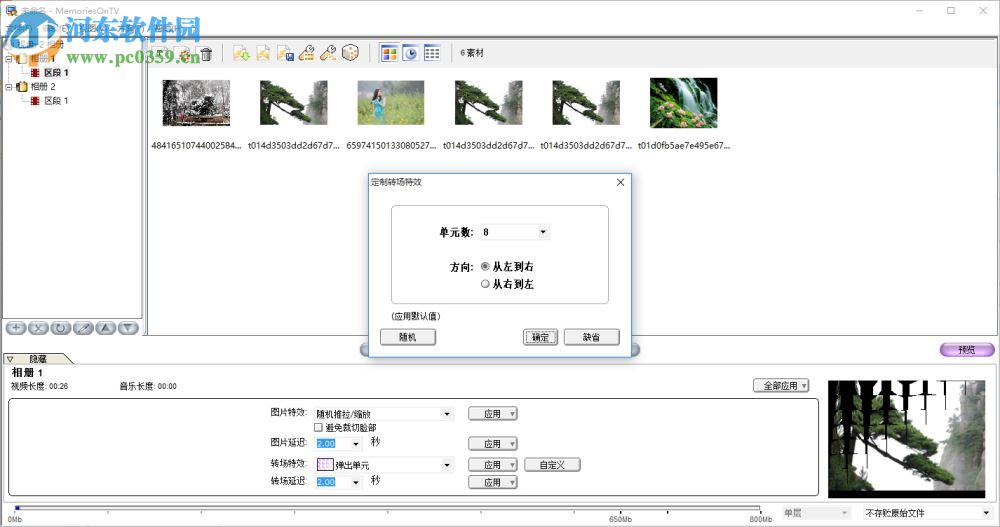This screenshot has height=527, width=1000.
Task: Select the 从右到左 direction radio button
Action: coord(485,284)
